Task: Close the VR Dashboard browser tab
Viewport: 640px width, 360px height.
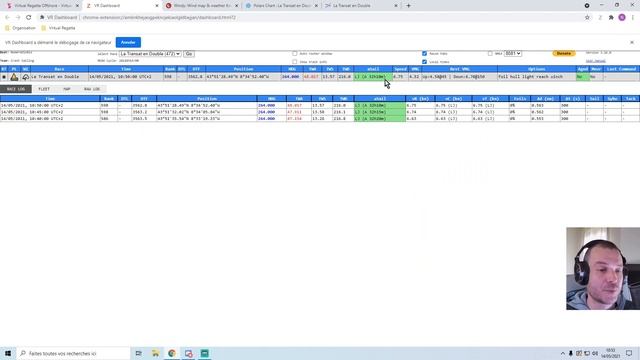Action: pyautogui.click(x=157, y=6)
